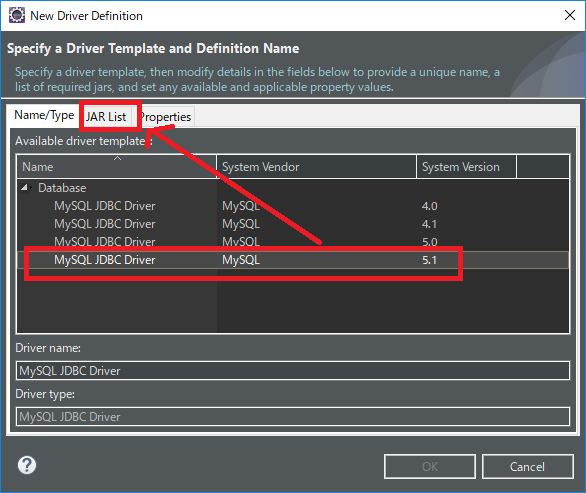
Task: Sort by the Name column header
Action: click(117, 167)
